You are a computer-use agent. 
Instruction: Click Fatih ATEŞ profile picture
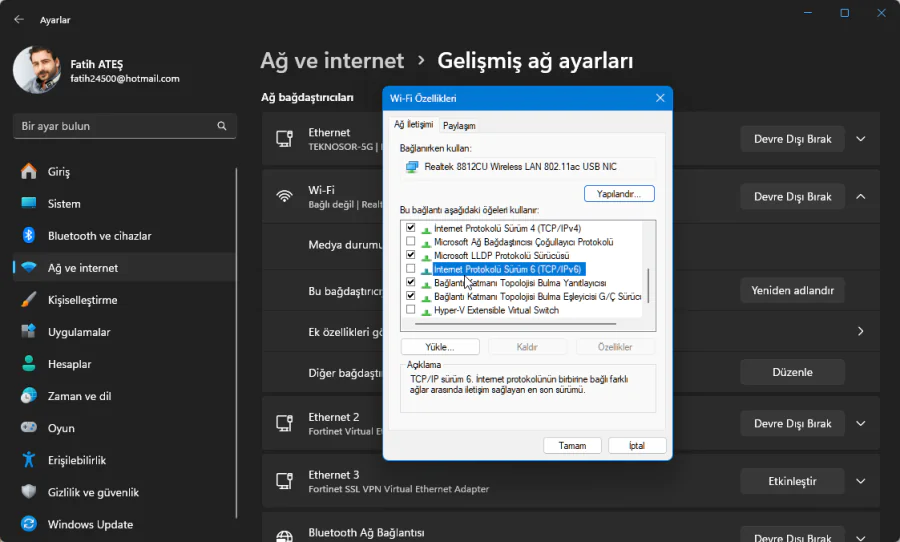click(37, 70)
